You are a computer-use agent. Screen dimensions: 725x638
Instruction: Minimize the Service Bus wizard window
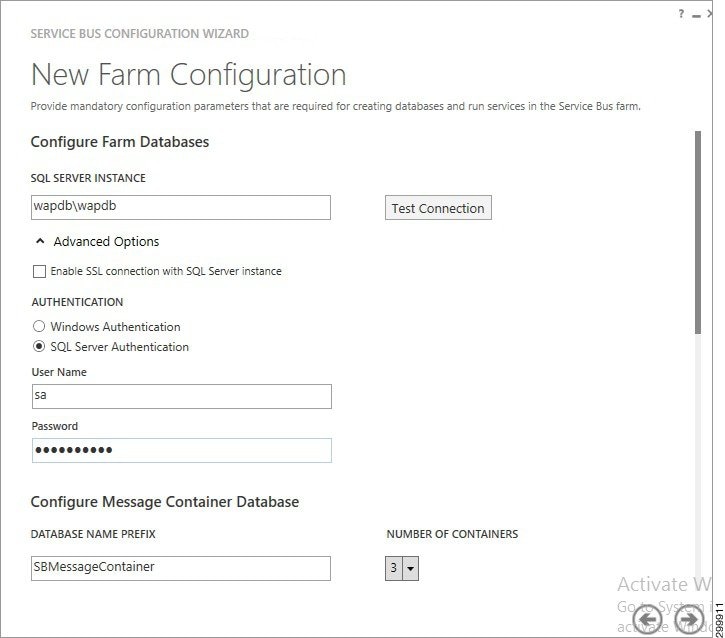click(696, 16)
